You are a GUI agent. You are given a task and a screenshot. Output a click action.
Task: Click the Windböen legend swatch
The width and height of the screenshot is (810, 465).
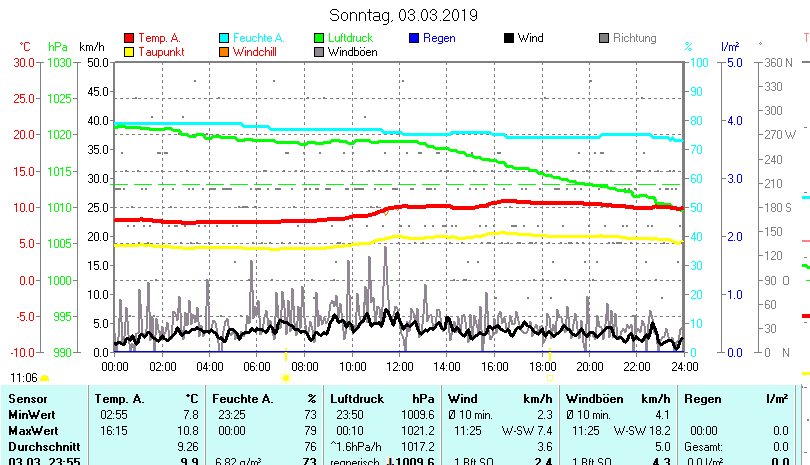click(x=320, y=52)
